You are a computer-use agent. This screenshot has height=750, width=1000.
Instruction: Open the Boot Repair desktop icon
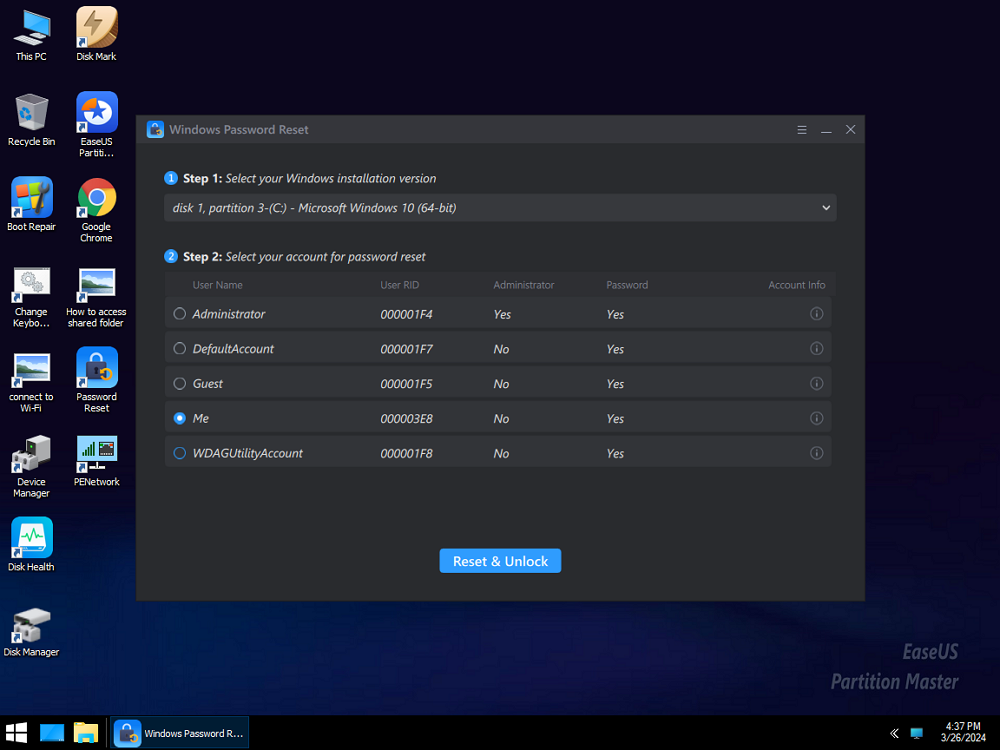[x=31, y=199]
